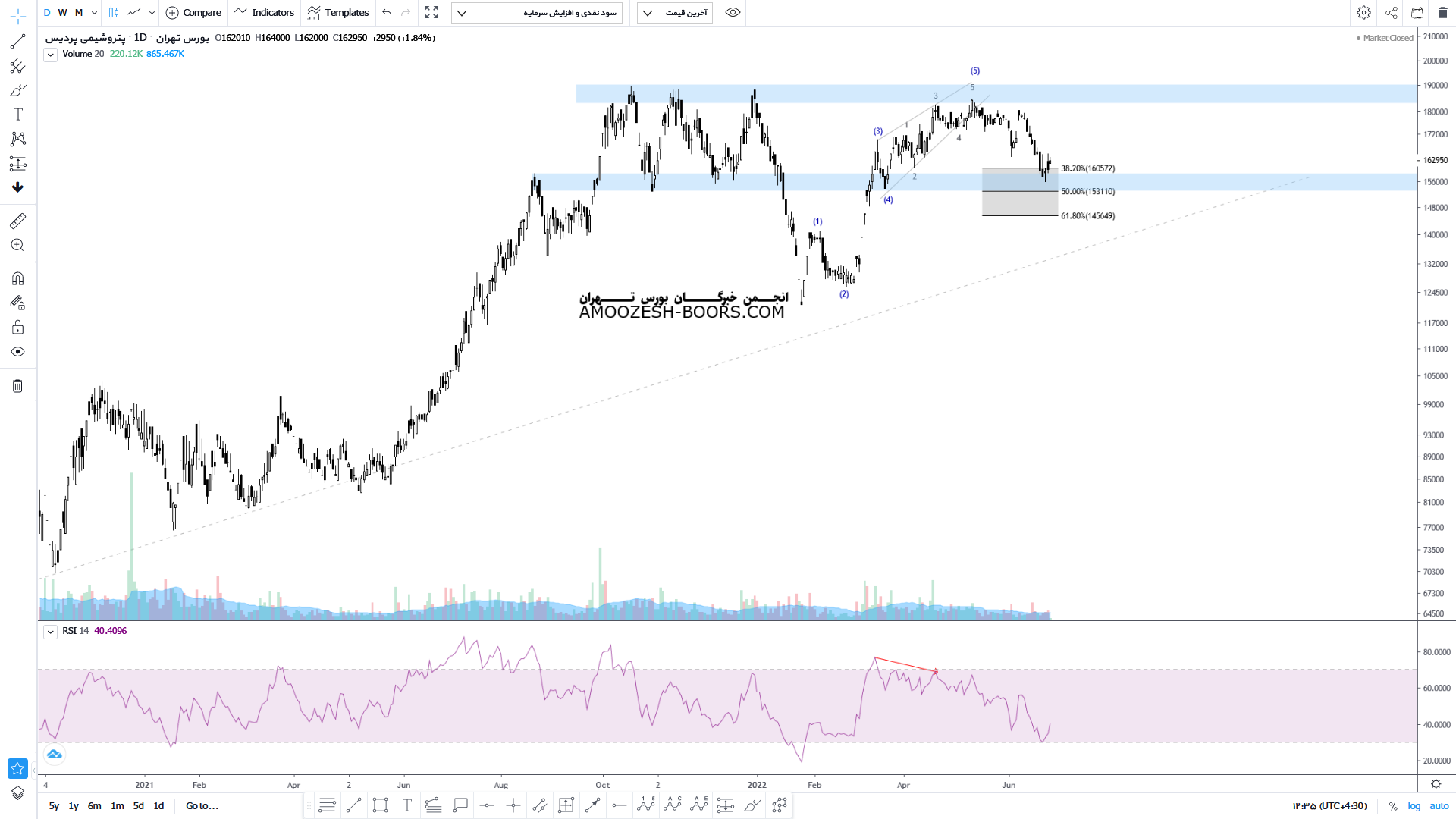Screen dimensions: 1456x819
Task: Click the trash remove drawings icon
Action: click(17, 386)
